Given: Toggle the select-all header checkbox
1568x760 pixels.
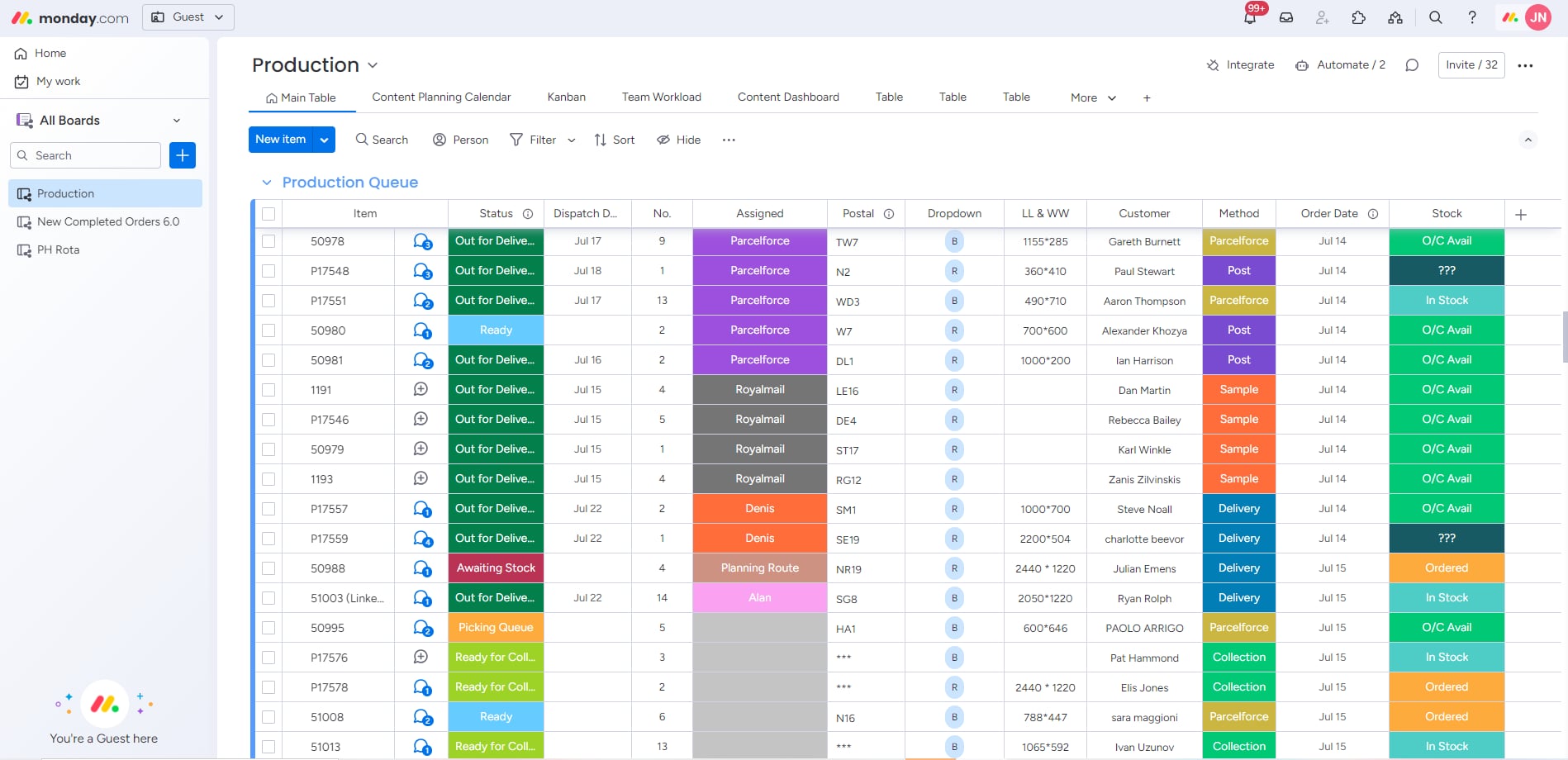Looking at the screenshot, I should [268, 214].
